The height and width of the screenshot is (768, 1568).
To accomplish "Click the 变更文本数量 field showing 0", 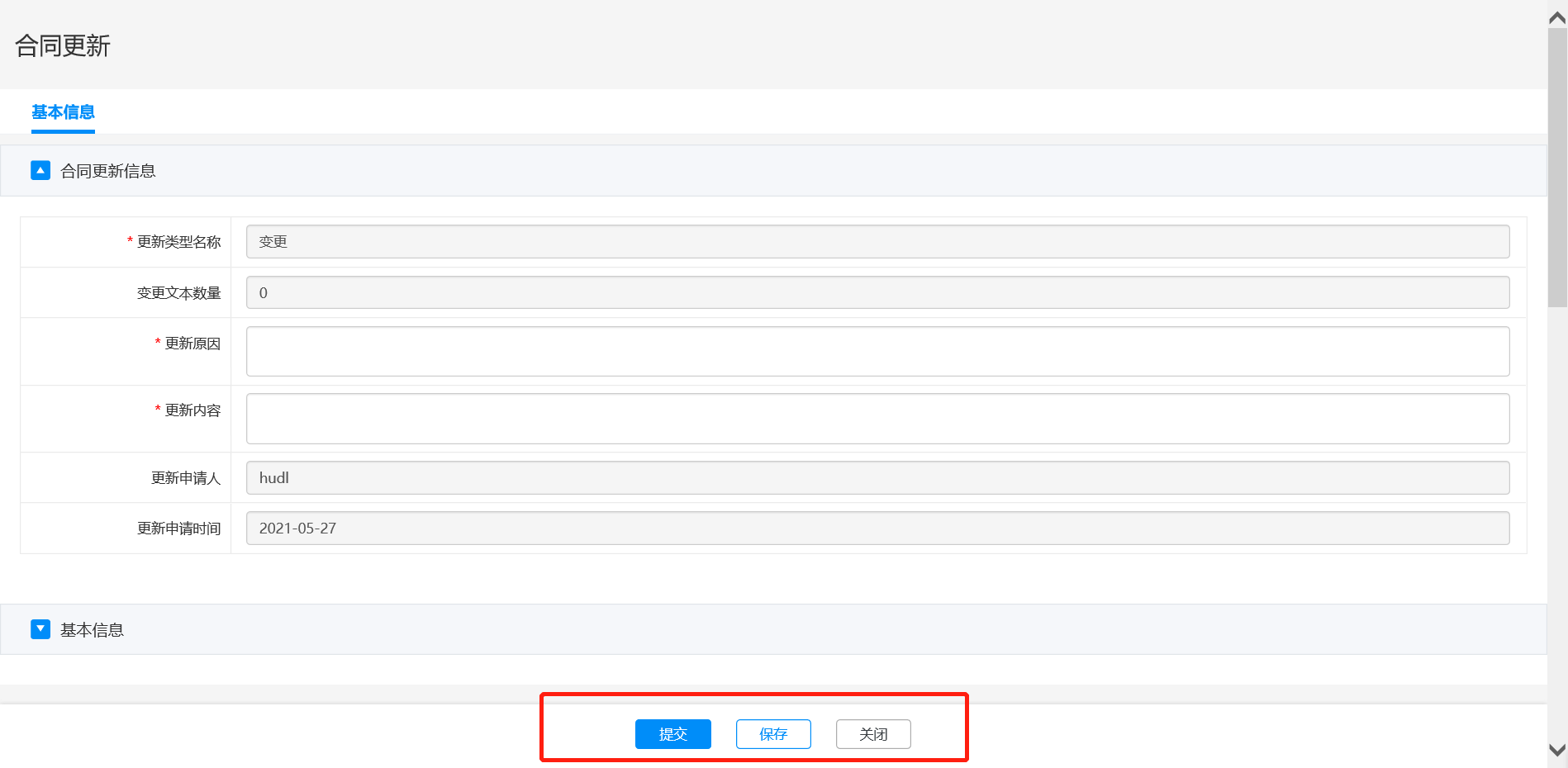I will click(x=877, y=292).
